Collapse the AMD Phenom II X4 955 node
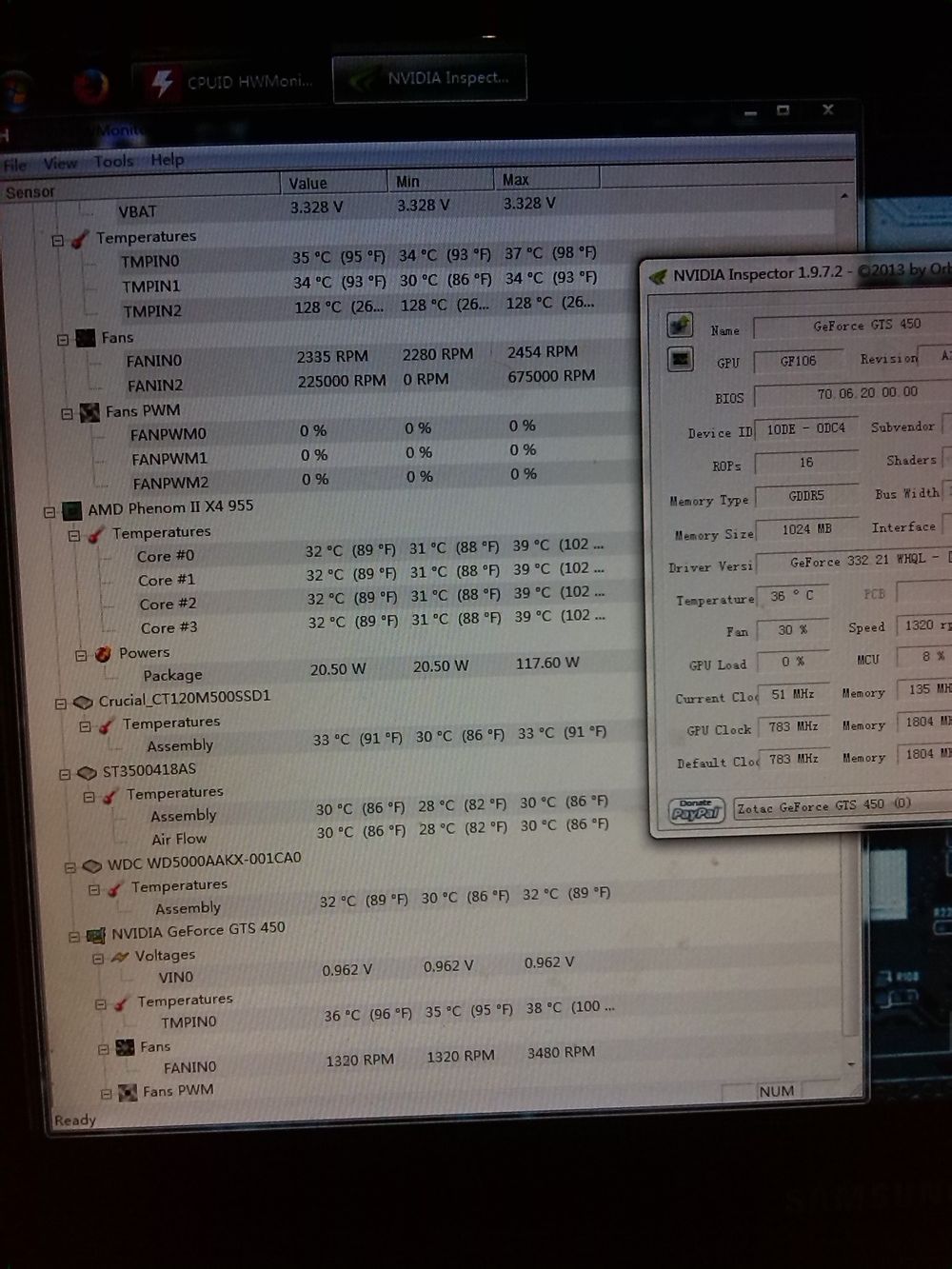Image resolution: width=952 pixels, height=1269 pixels. point(50,512)
